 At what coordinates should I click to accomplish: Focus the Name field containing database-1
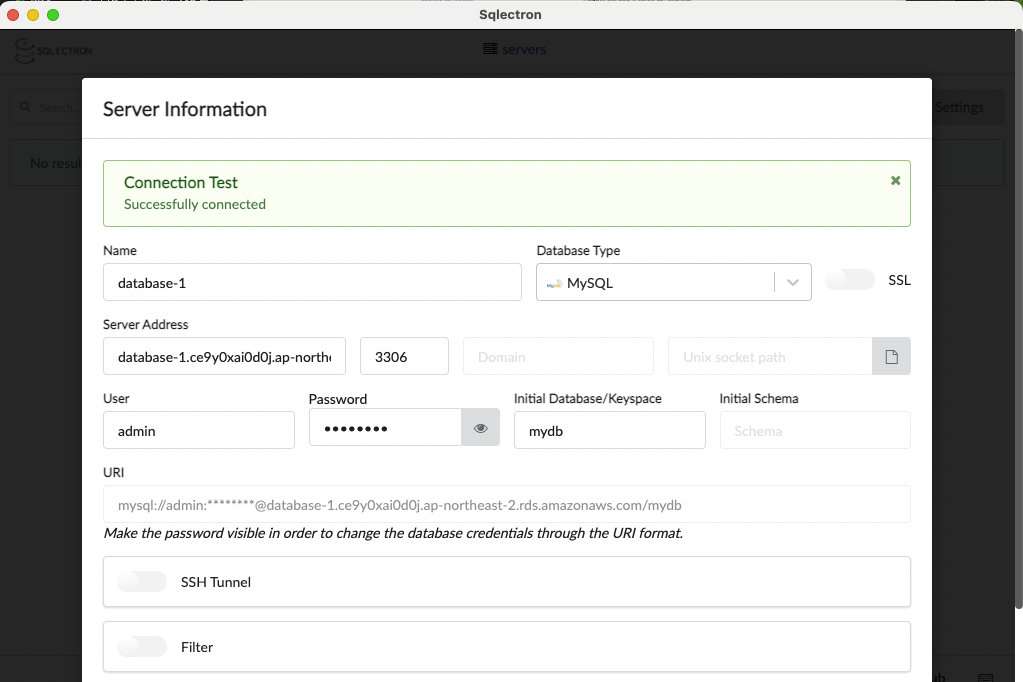312,283
